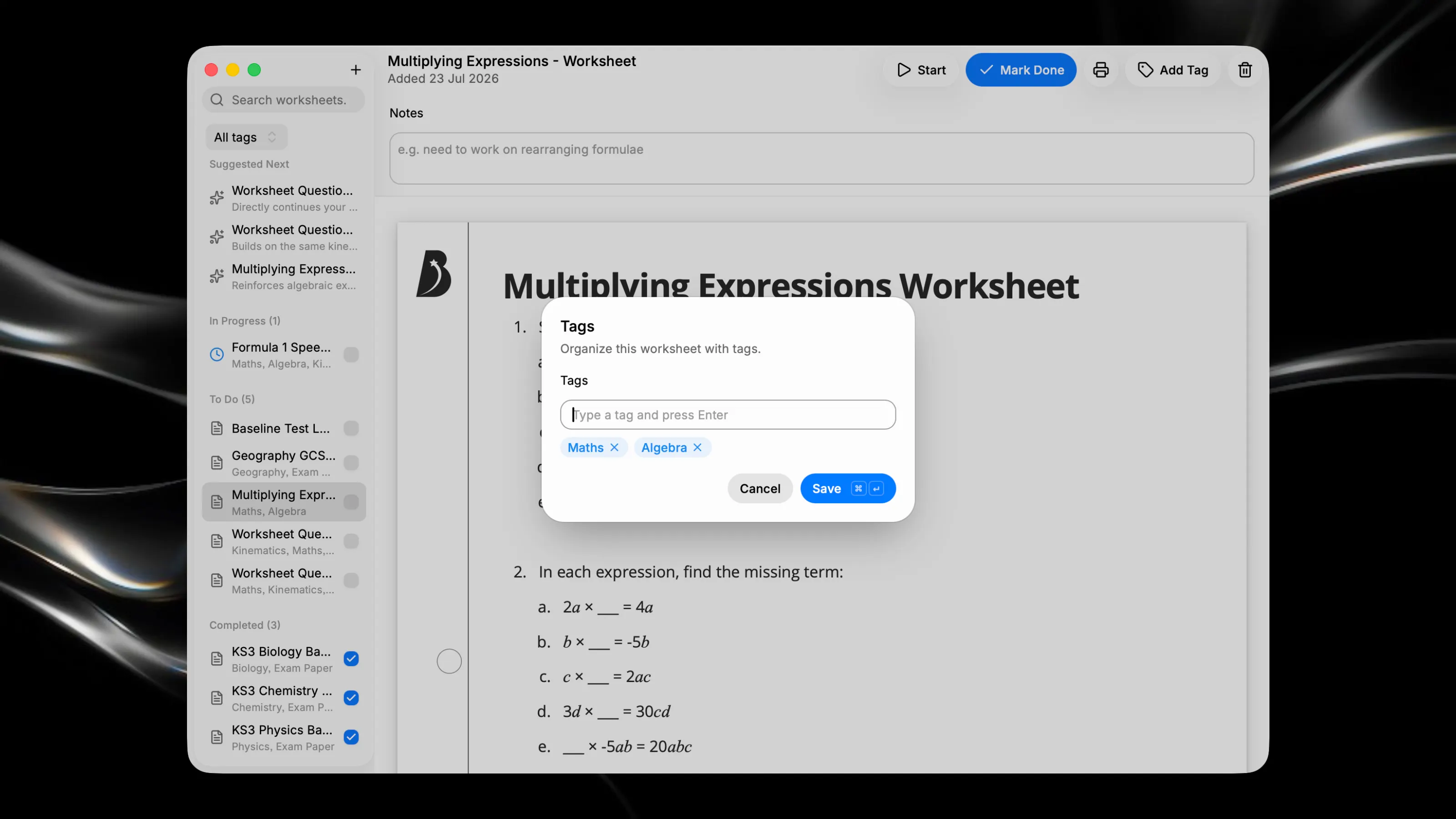Open the KS3 Physics Ba... worksheet
This screenshot has width=1456, height=819.
click(x=284, y=737)
